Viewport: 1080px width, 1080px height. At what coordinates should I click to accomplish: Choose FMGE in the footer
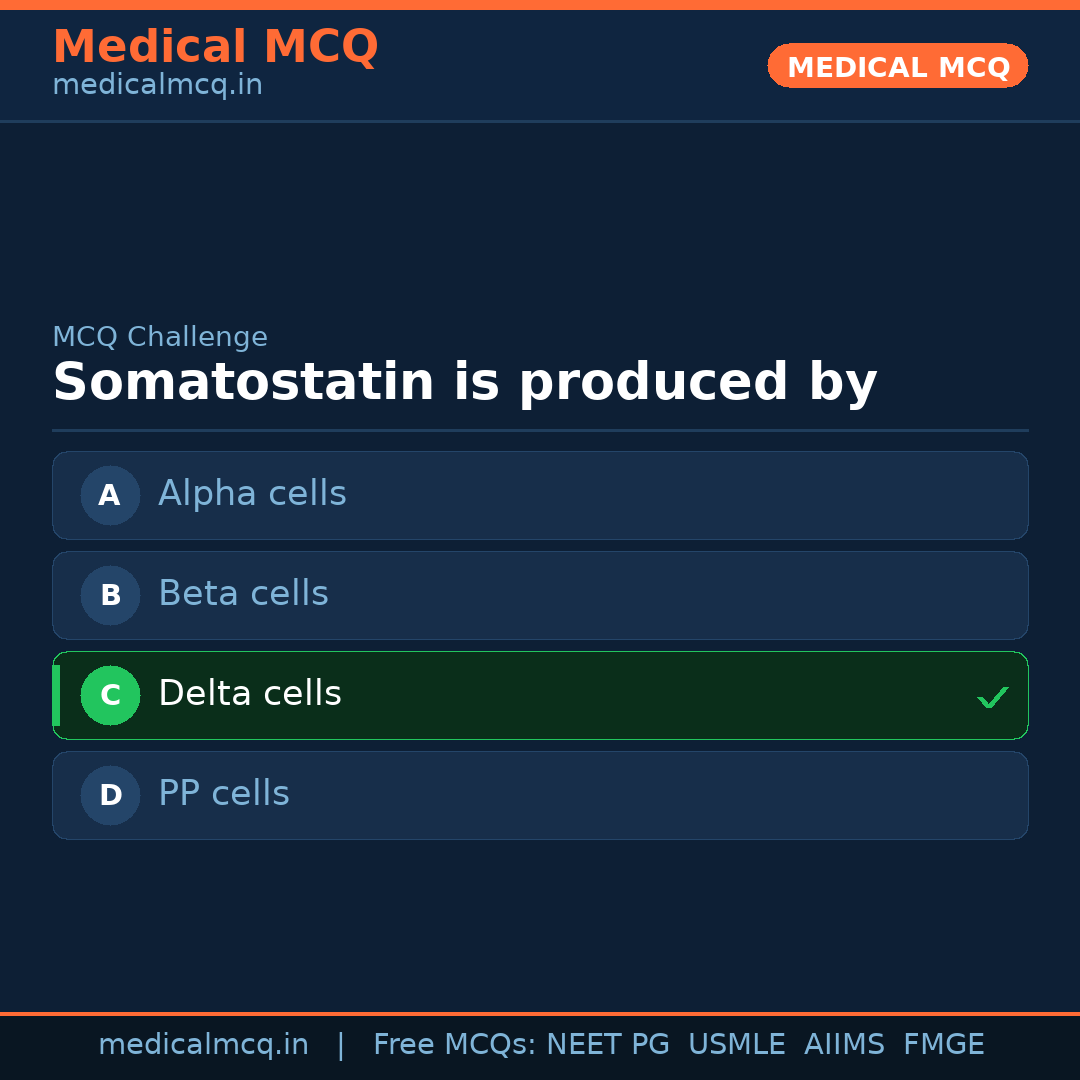coord(943,1045)
